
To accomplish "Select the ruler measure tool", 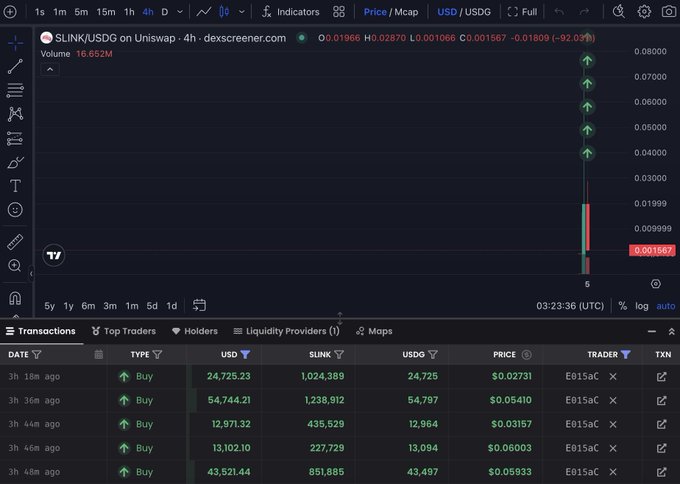I will (x=15, y=242).
